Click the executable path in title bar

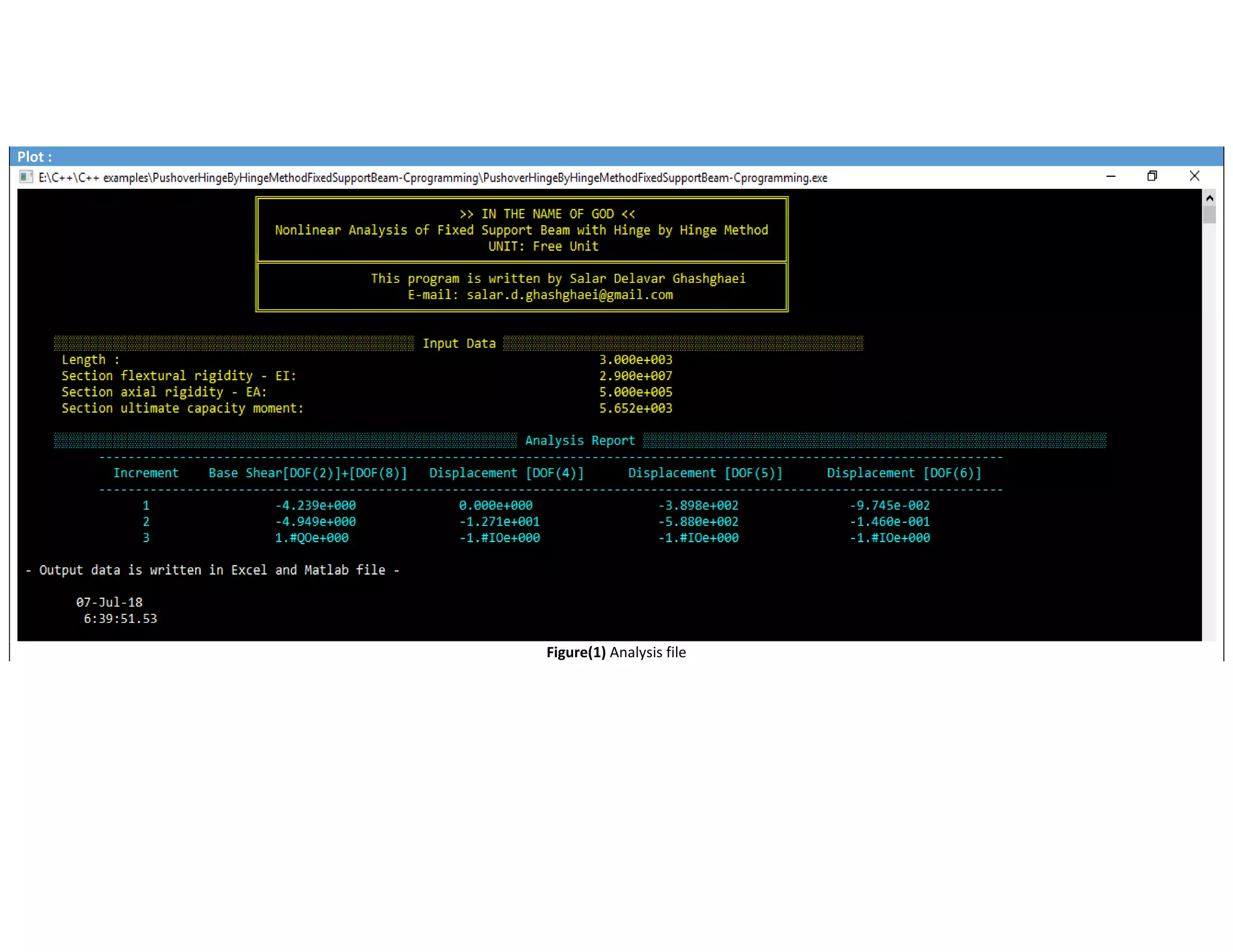[x=433, y=178]
